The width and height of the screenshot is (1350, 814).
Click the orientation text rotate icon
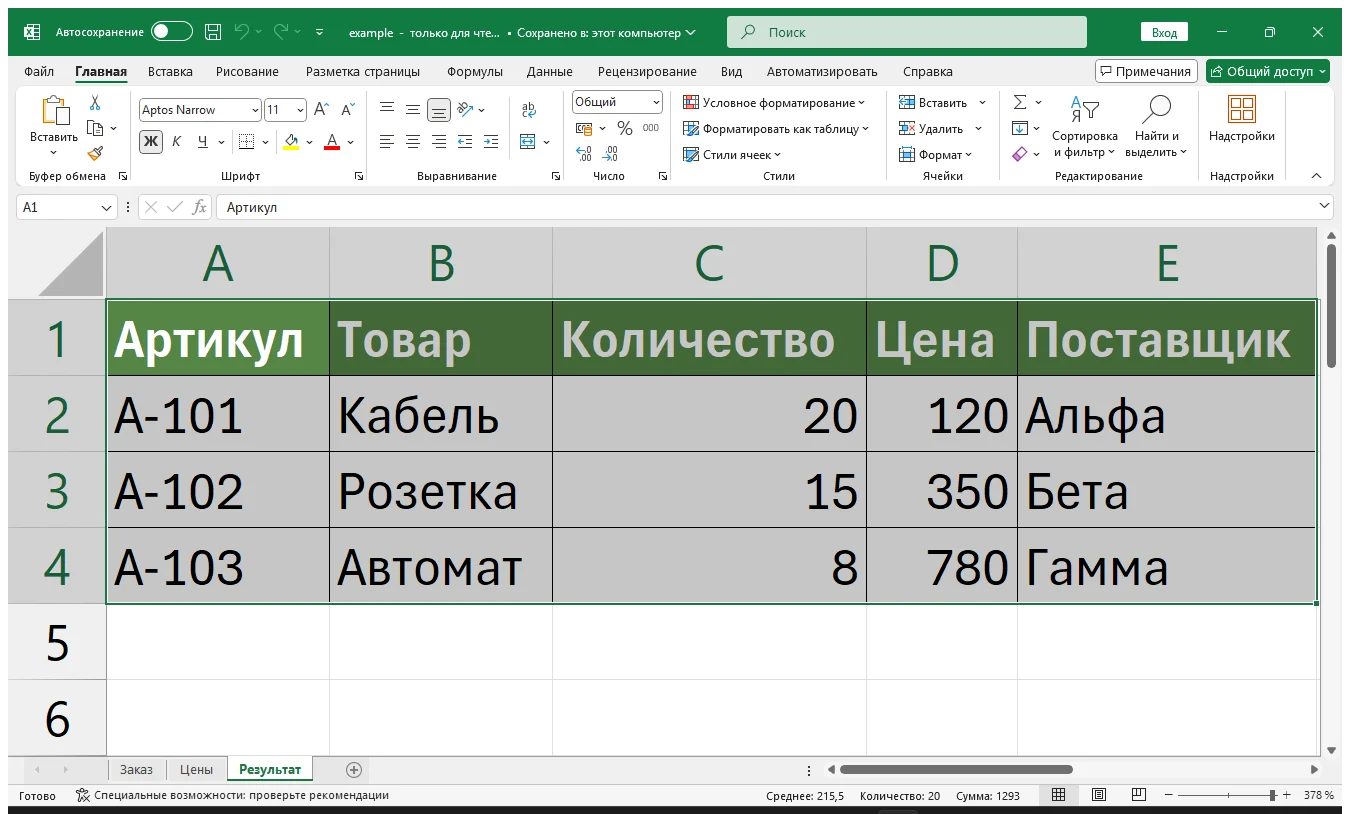(465, 110)
